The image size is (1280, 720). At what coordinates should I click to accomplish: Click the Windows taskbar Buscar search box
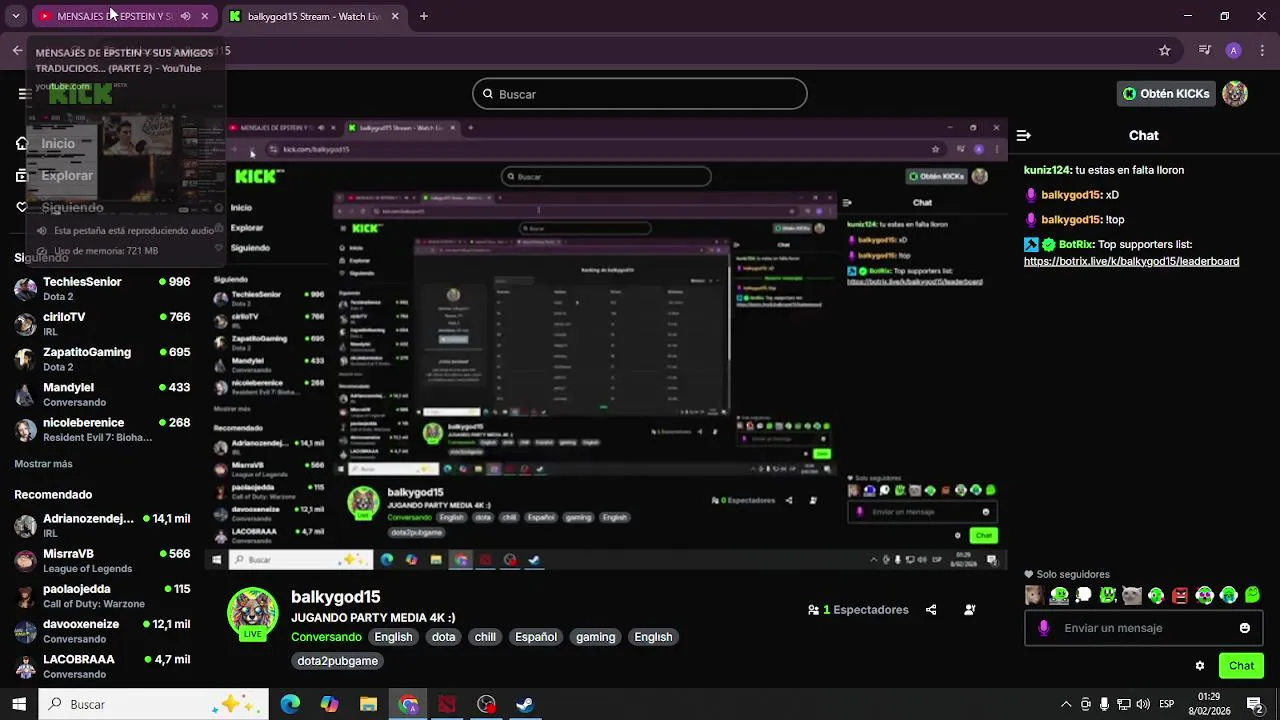(154, 704)
